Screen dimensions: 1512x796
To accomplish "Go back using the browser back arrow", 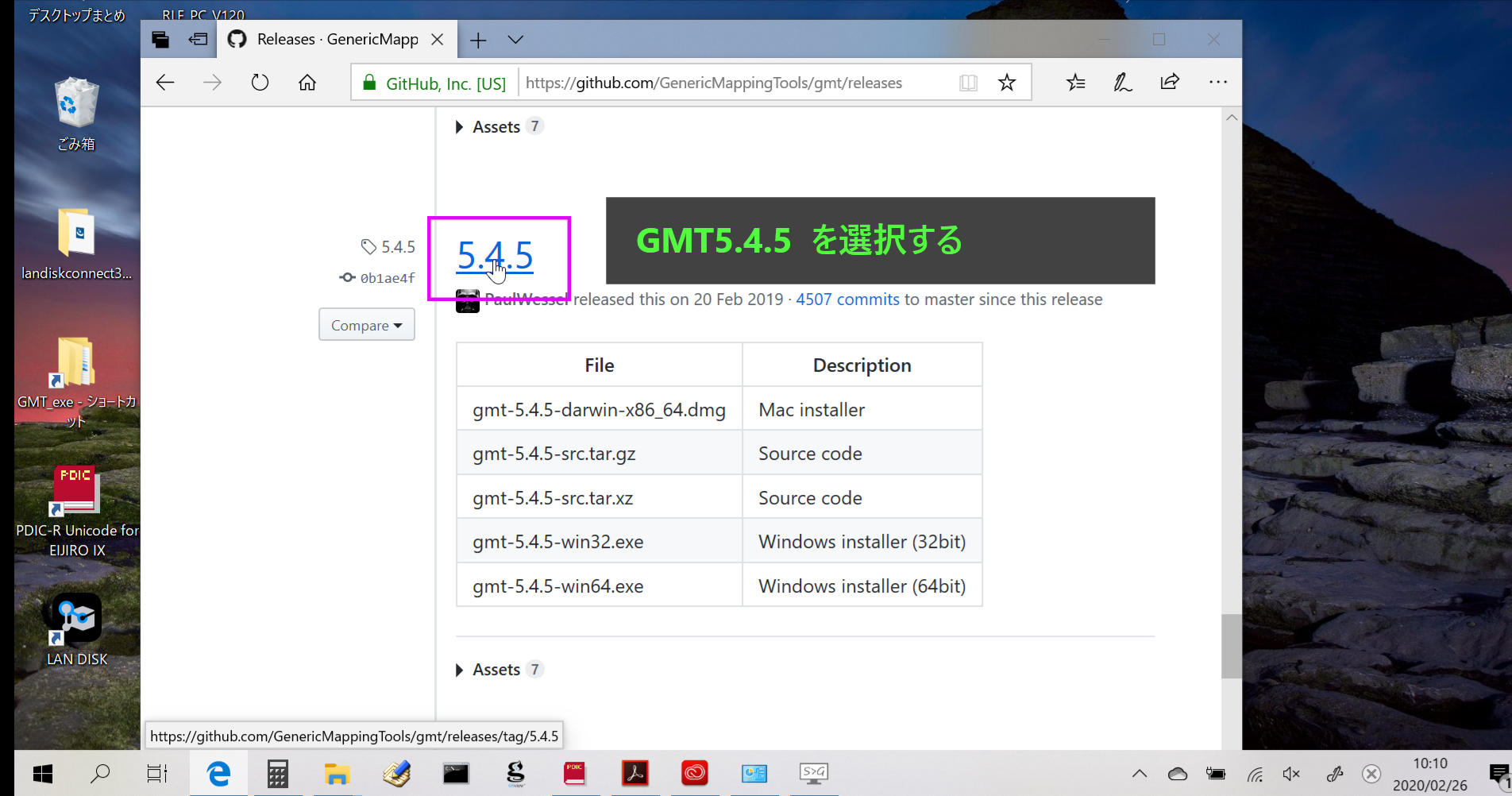I will click(x=164, y=82).
